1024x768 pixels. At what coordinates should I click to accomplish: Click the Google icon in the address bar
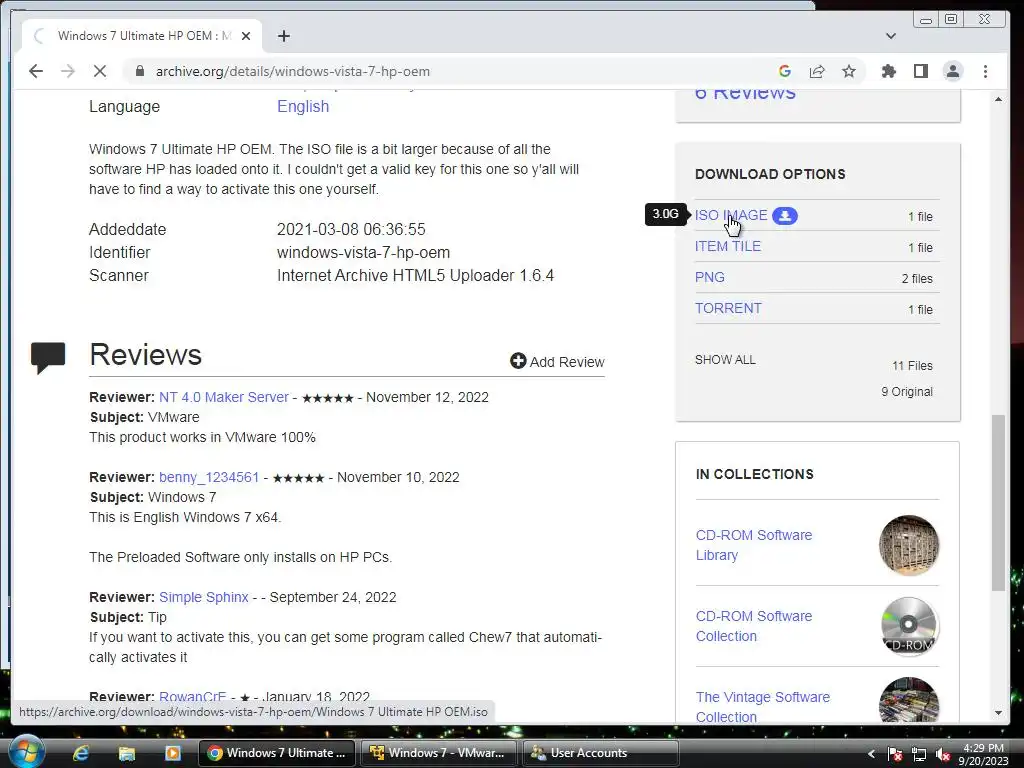(785, 71)
